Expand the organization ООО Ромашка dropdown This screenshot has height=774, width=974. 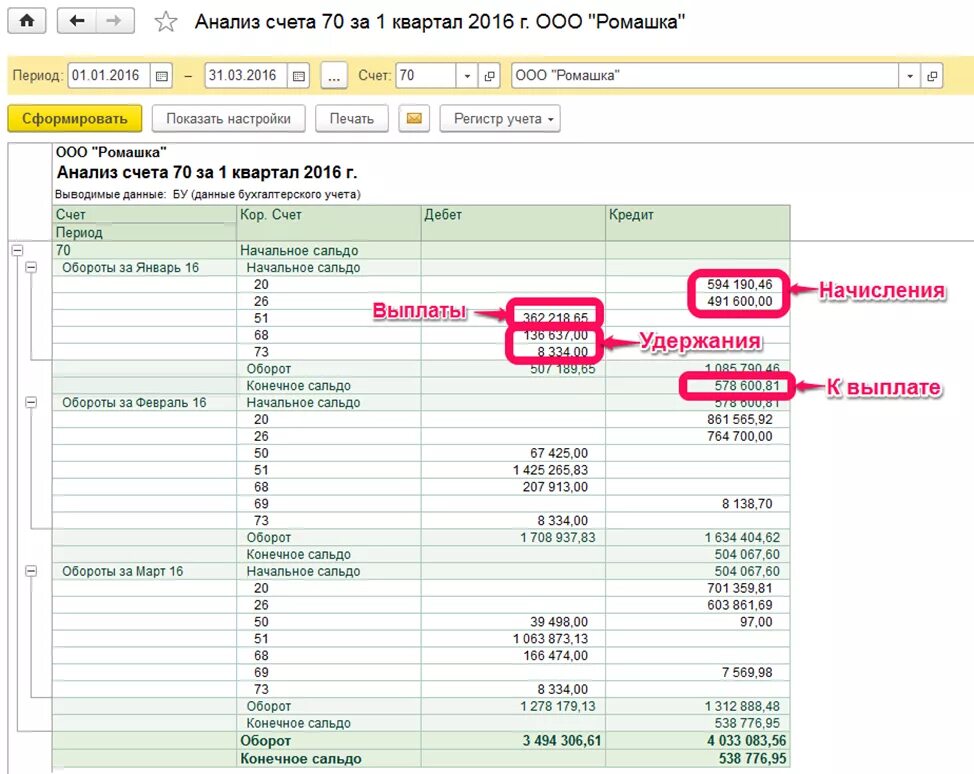(909, 76)
